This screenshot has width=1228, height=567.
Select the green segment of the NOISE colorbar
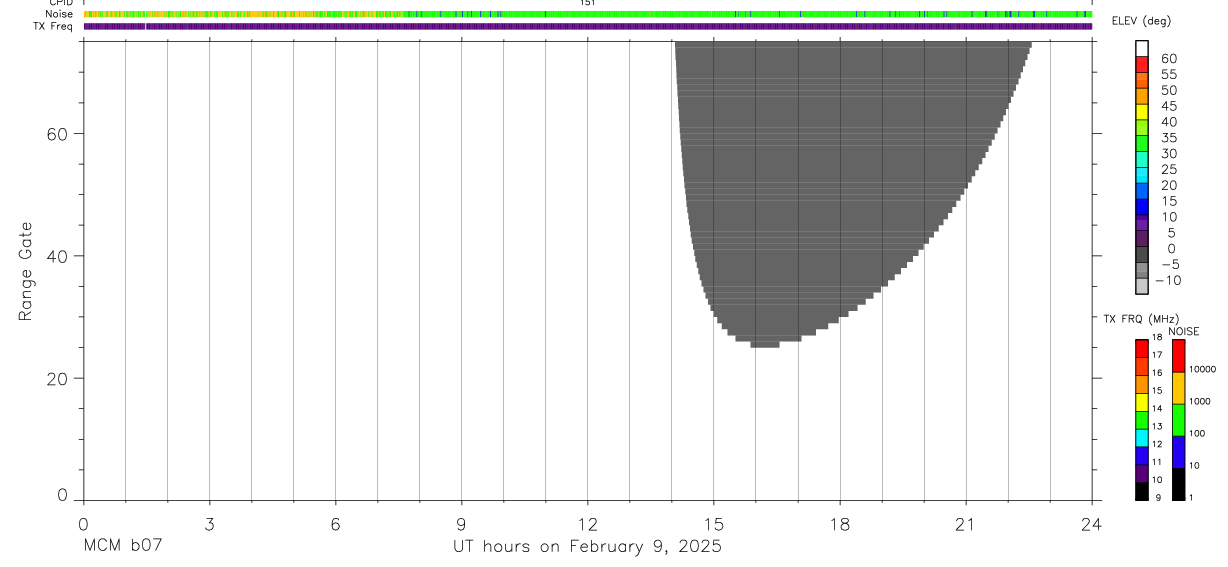1178,421
